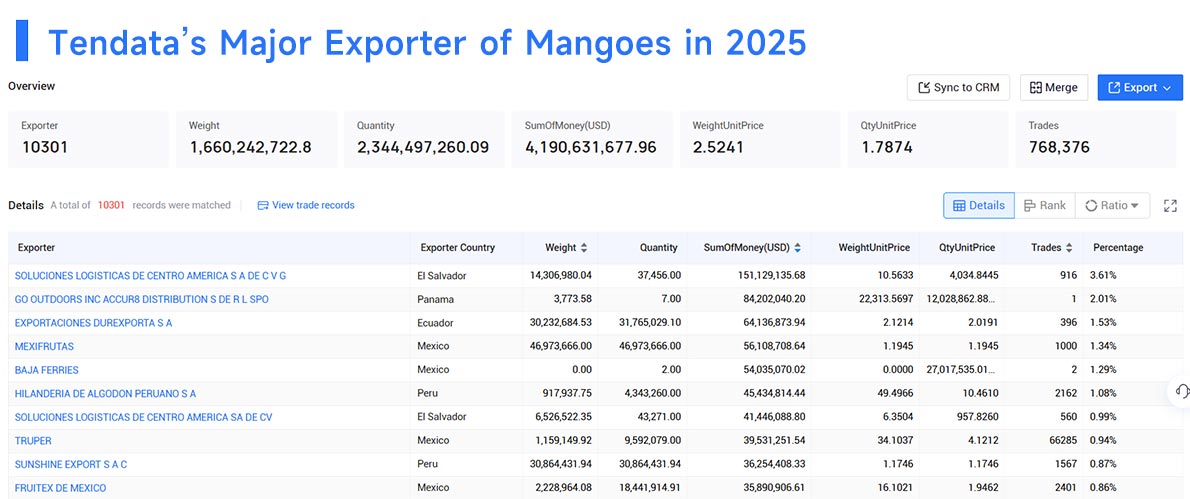Click the QtyUnitPrice overview value 1.7874
The height and width of the screenshot is (499, 1190).
click(x=886, y=147)
